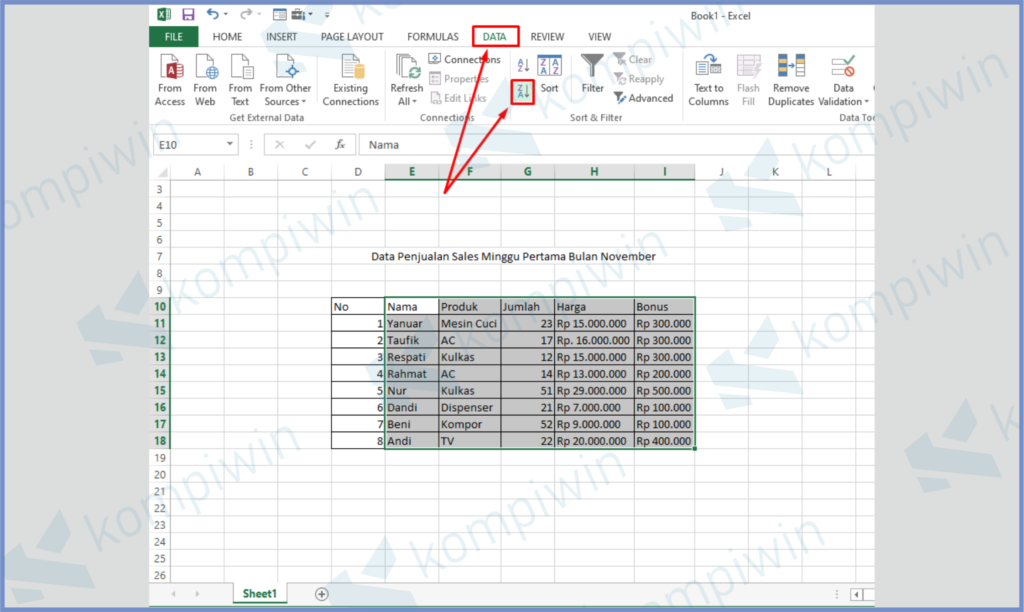Viewport: 1024px width, 612px height.
Task: Click the Text to Columns icon
Action: [708, 80]
